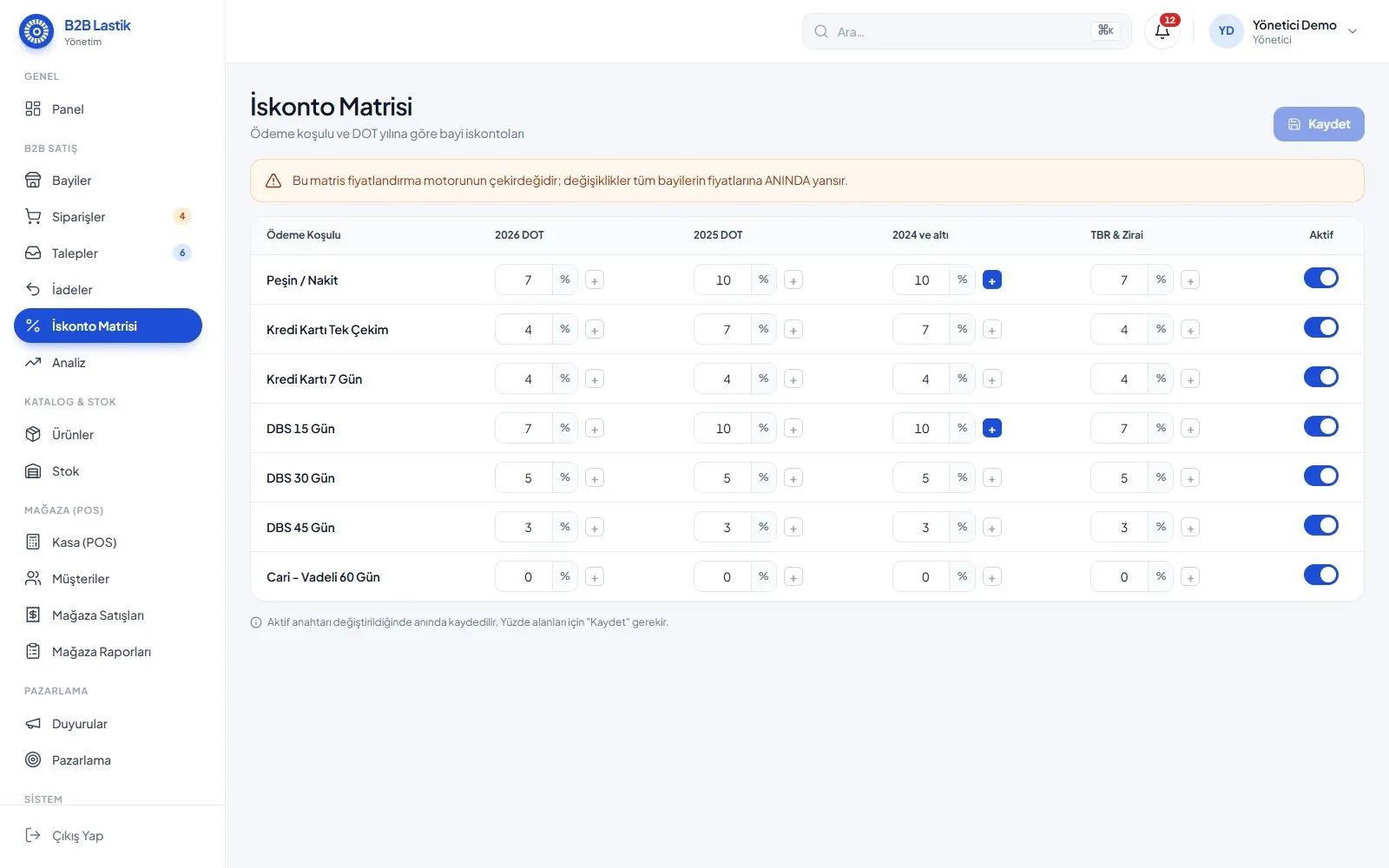Toggle Aktif switch for DBS 30 Gün
Screen dimensions: 1389x868
1320,476
